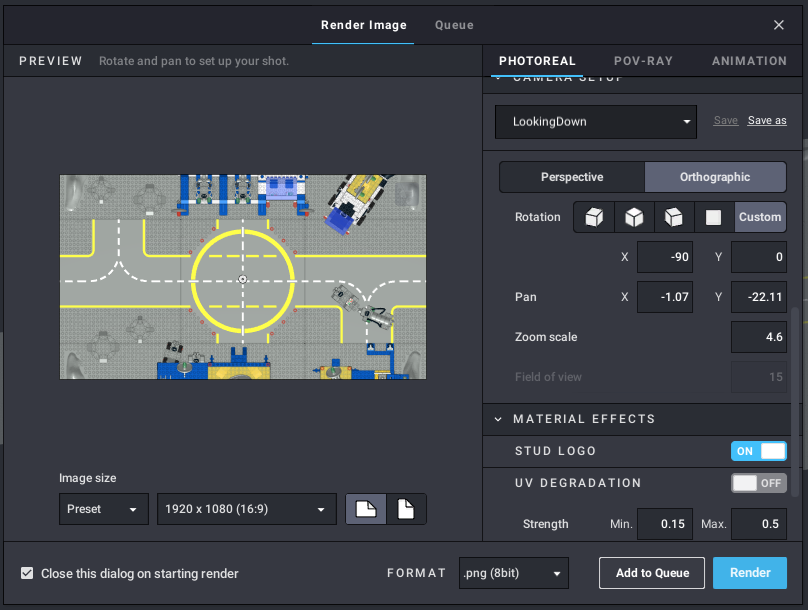Image resolution: width=808 pixels, height=610 pixels.
Task: Open the Queue tab
Action: 454,25
